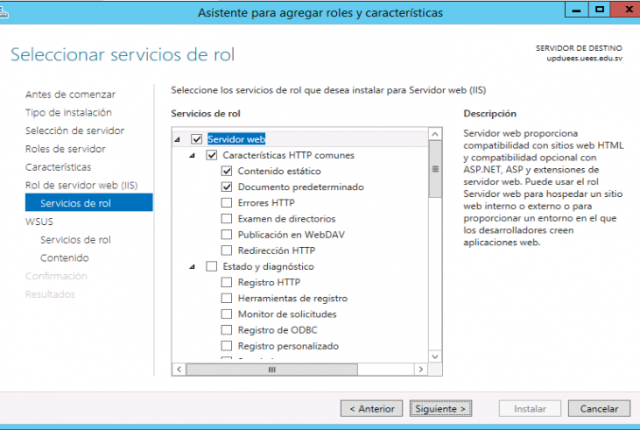Enable Publicación en WebDAV

227,235
